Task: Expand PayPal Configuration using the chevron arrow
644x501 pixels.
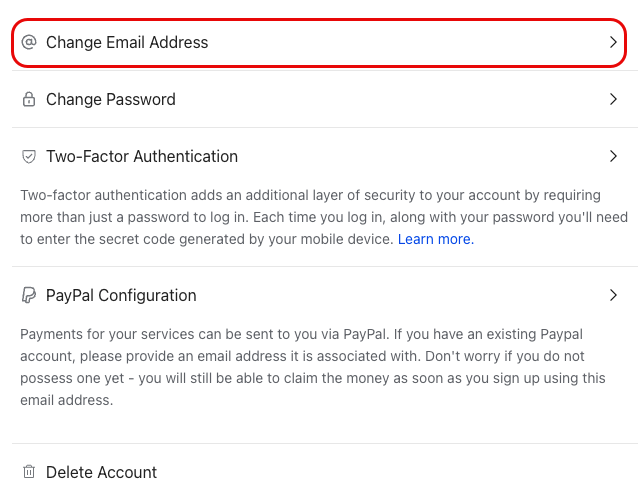Action: tap(613, 295)
